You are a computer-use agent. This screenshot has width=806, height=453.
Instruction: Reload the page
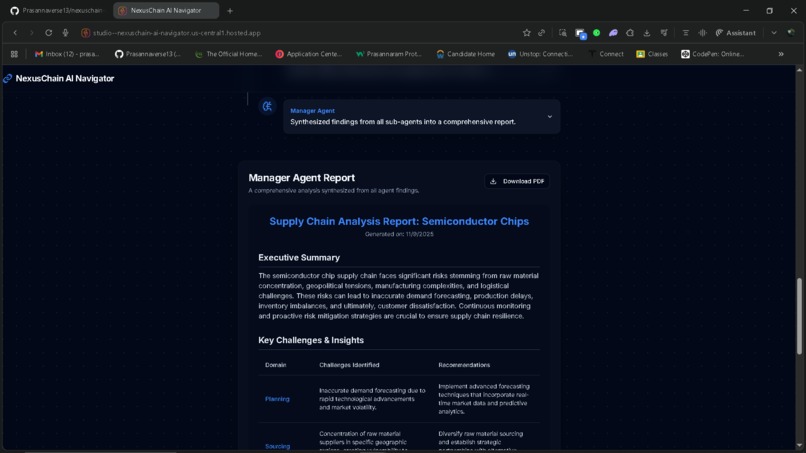(x=48, y=33)
